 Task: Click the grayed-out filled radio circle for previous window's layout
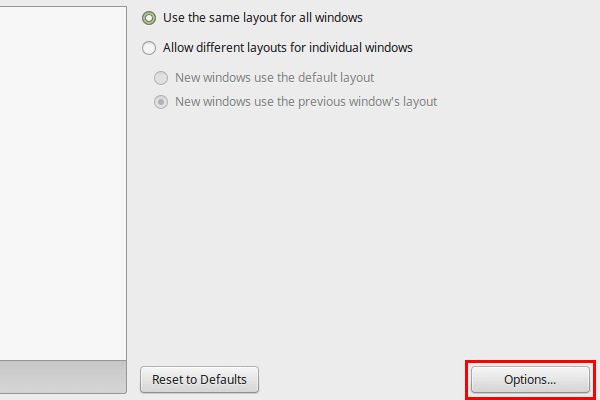point(161,102)
